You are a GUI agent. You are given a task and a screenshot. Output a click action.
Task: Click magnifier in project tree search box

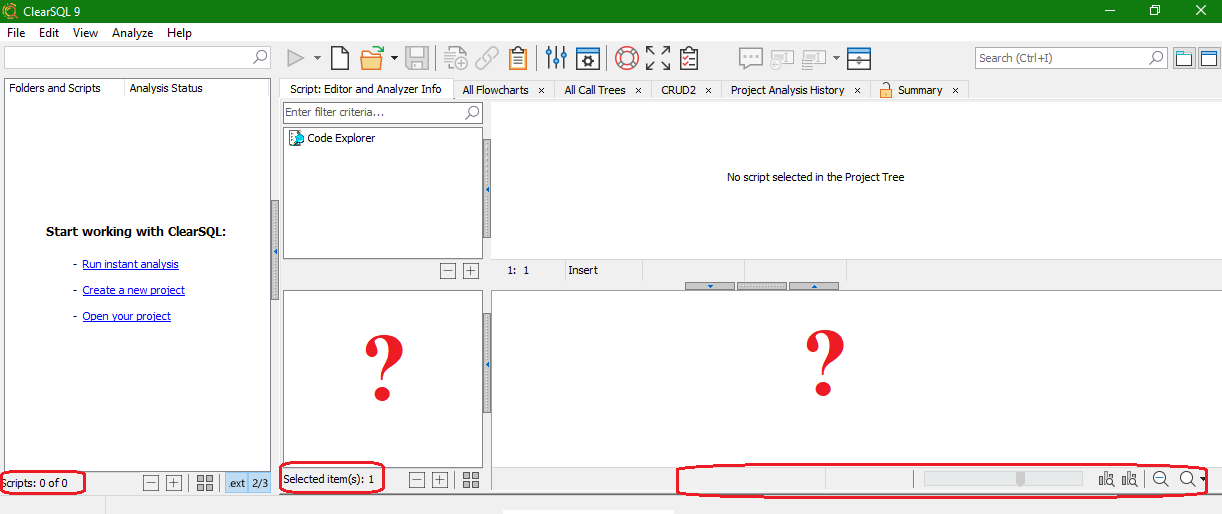click(260, 57)
